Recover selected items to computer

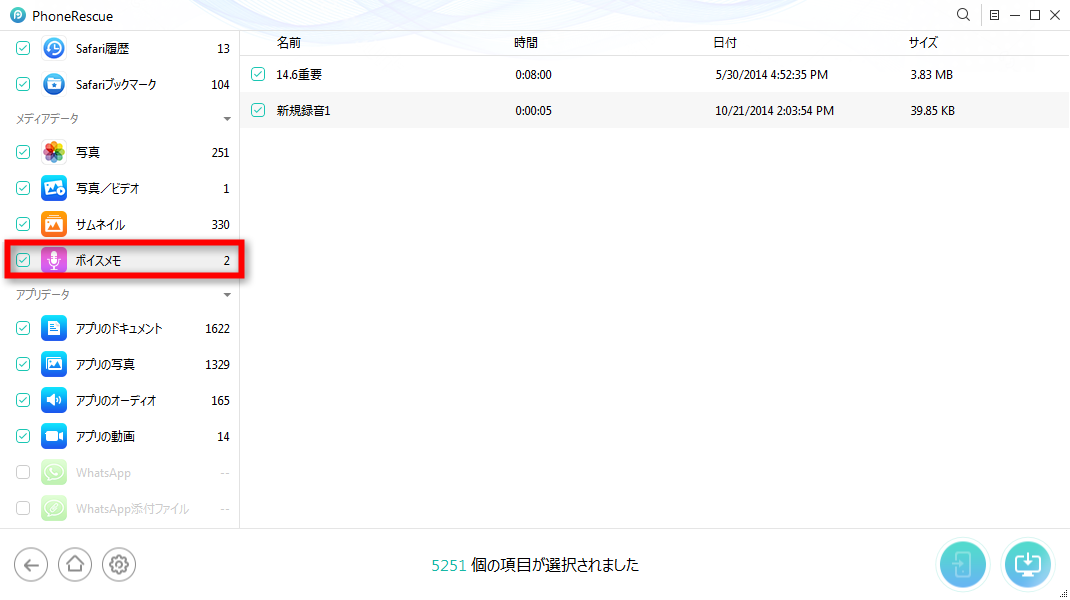coord(1027,565)
